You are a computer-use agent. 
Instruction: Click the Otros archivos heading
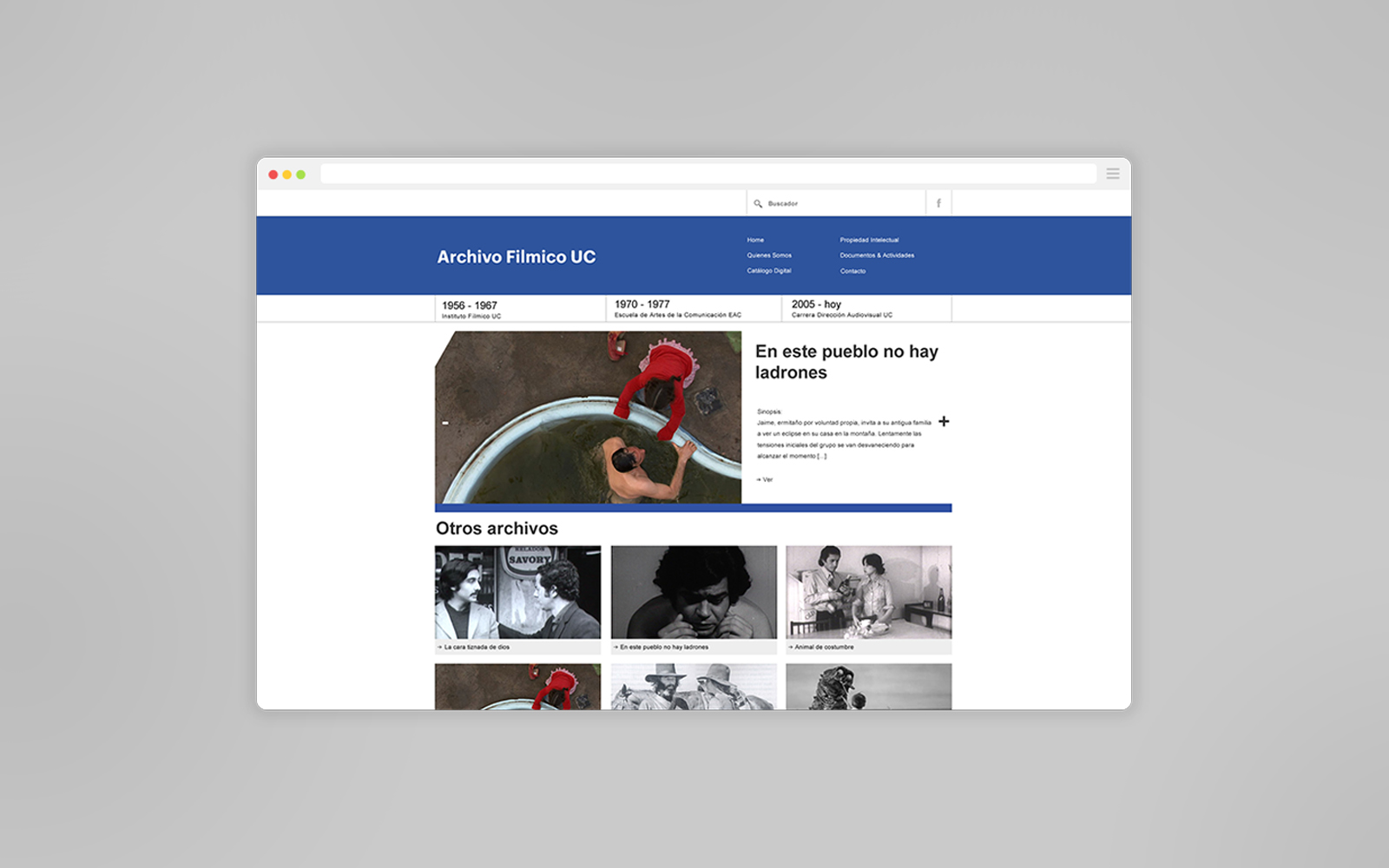click(497, 529)
